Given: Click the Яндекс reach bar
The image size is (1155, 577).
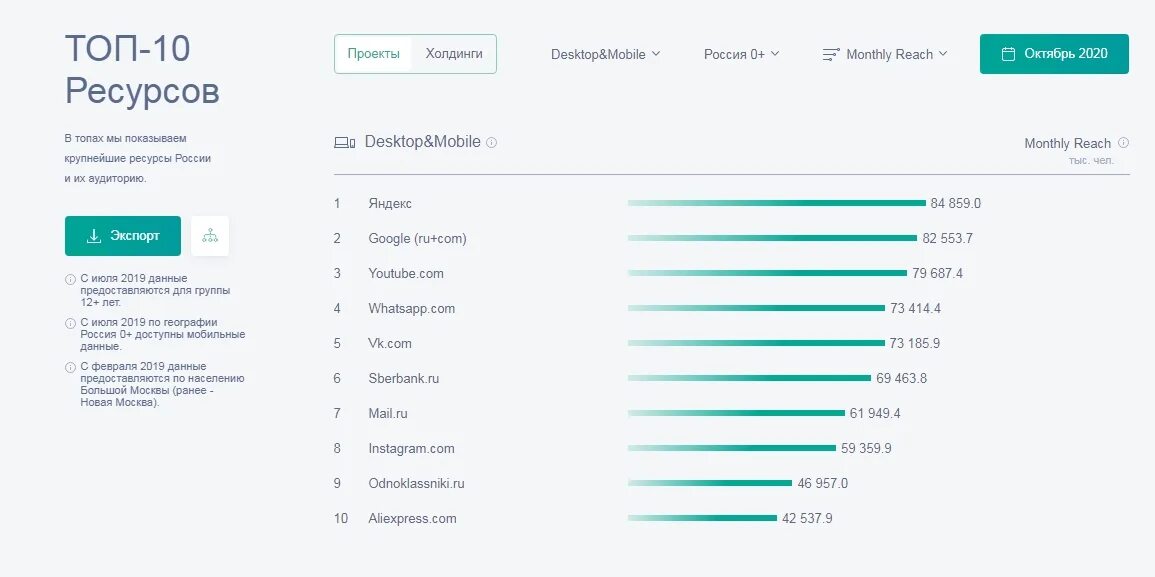Looking at the screenshot, I should click(776, 203).
